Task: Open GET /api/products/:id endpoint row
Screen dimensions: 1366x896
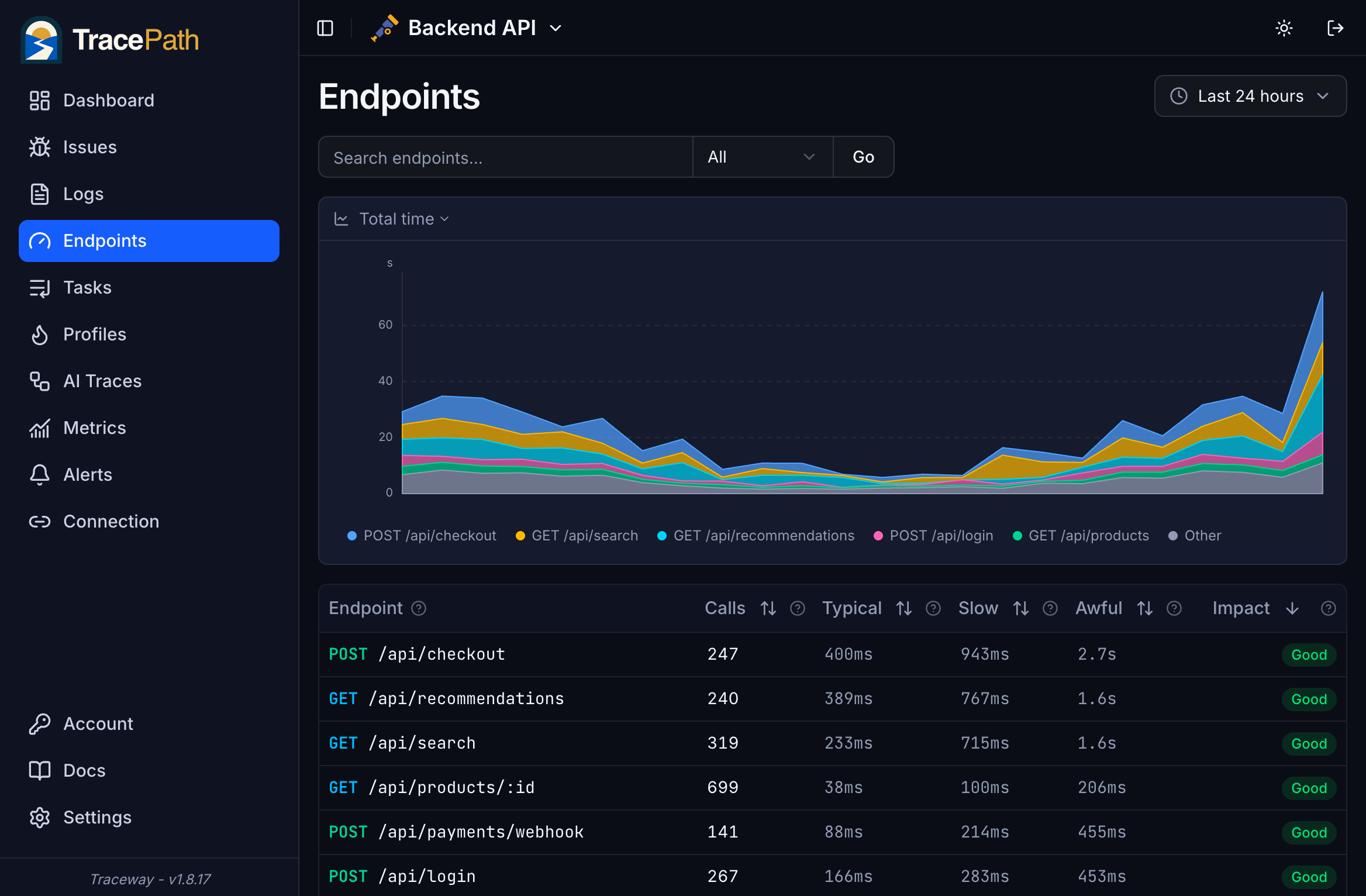Action: pyautogui.click(x=833, y=788)
